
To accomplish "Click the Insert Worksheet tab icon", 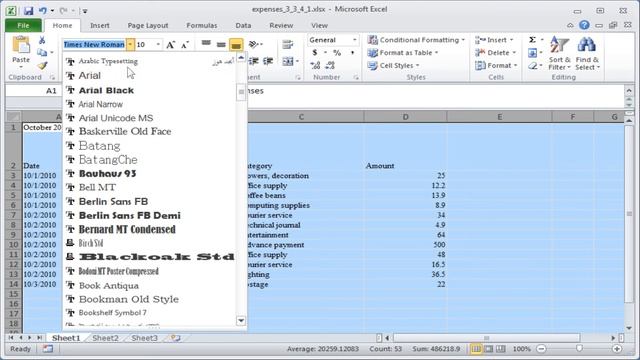I will click(x=176, y=338).
